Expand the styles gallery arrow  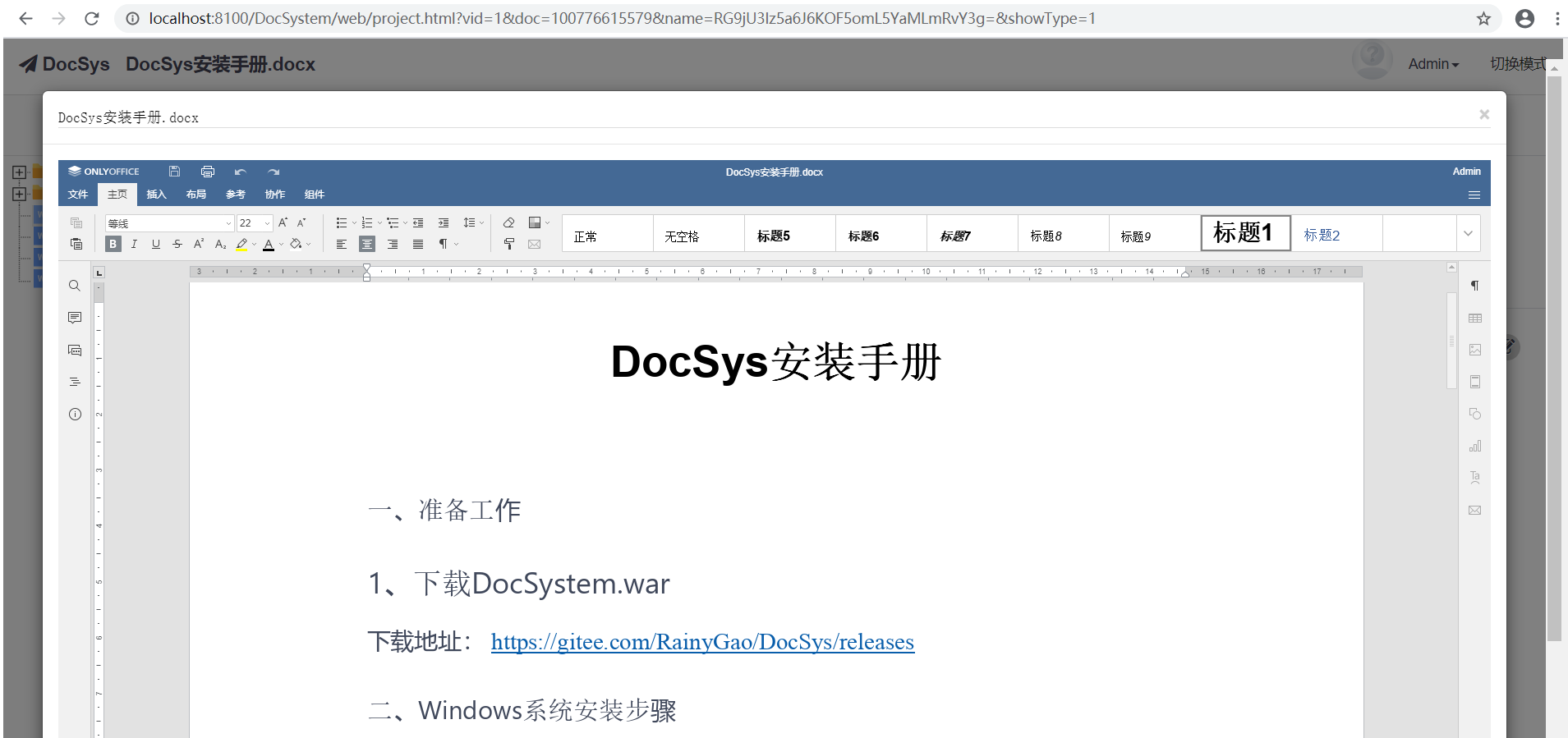(x=1468, y=234)
